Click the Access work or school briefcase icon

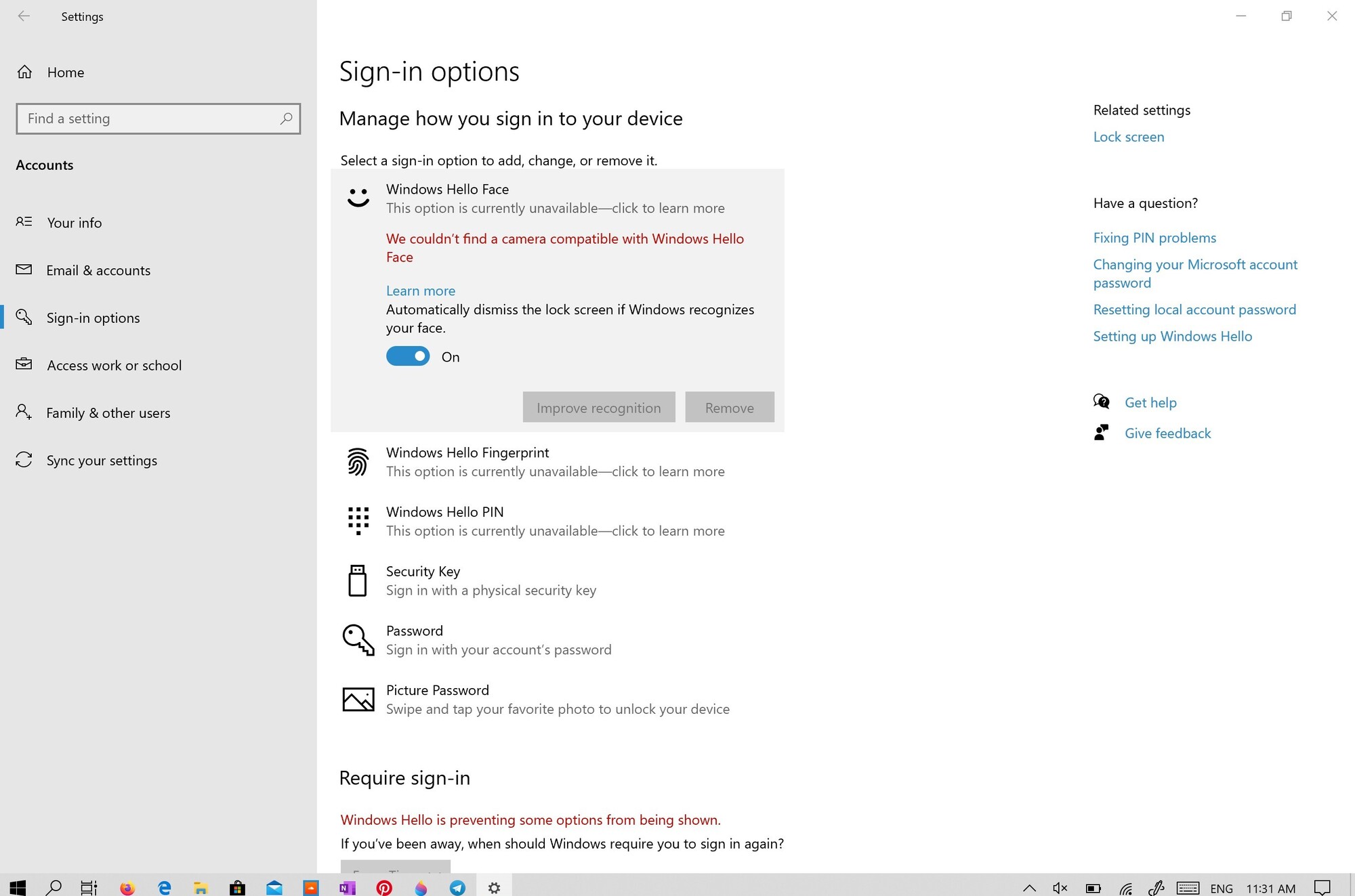[x=24, y=364]
